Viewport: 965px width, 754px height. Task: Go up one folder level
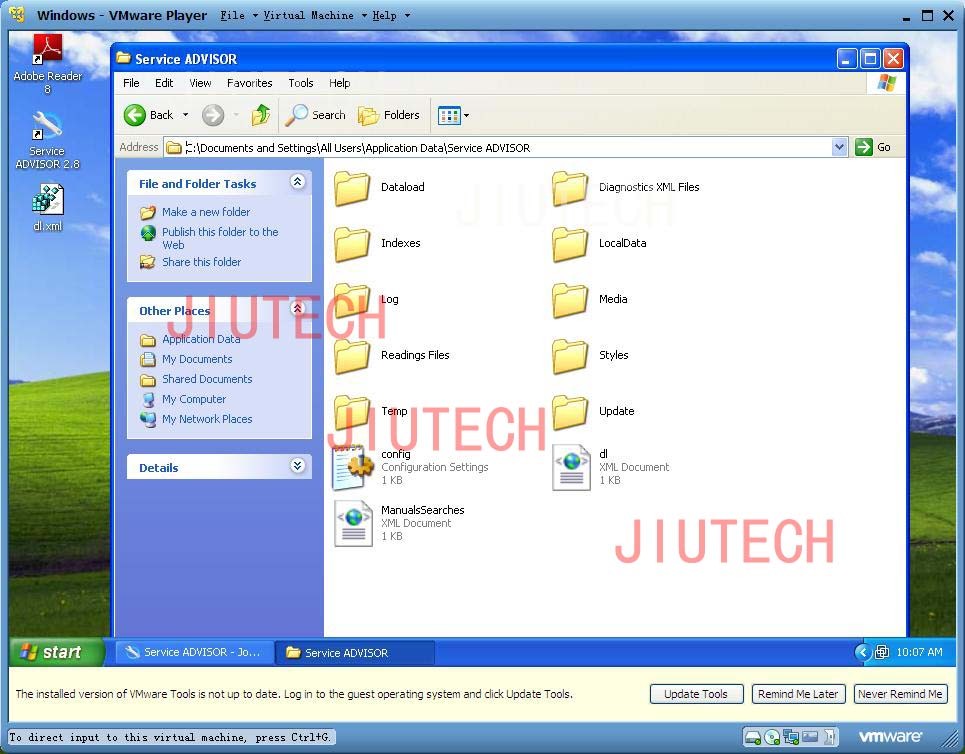click(x=261, y=115)
